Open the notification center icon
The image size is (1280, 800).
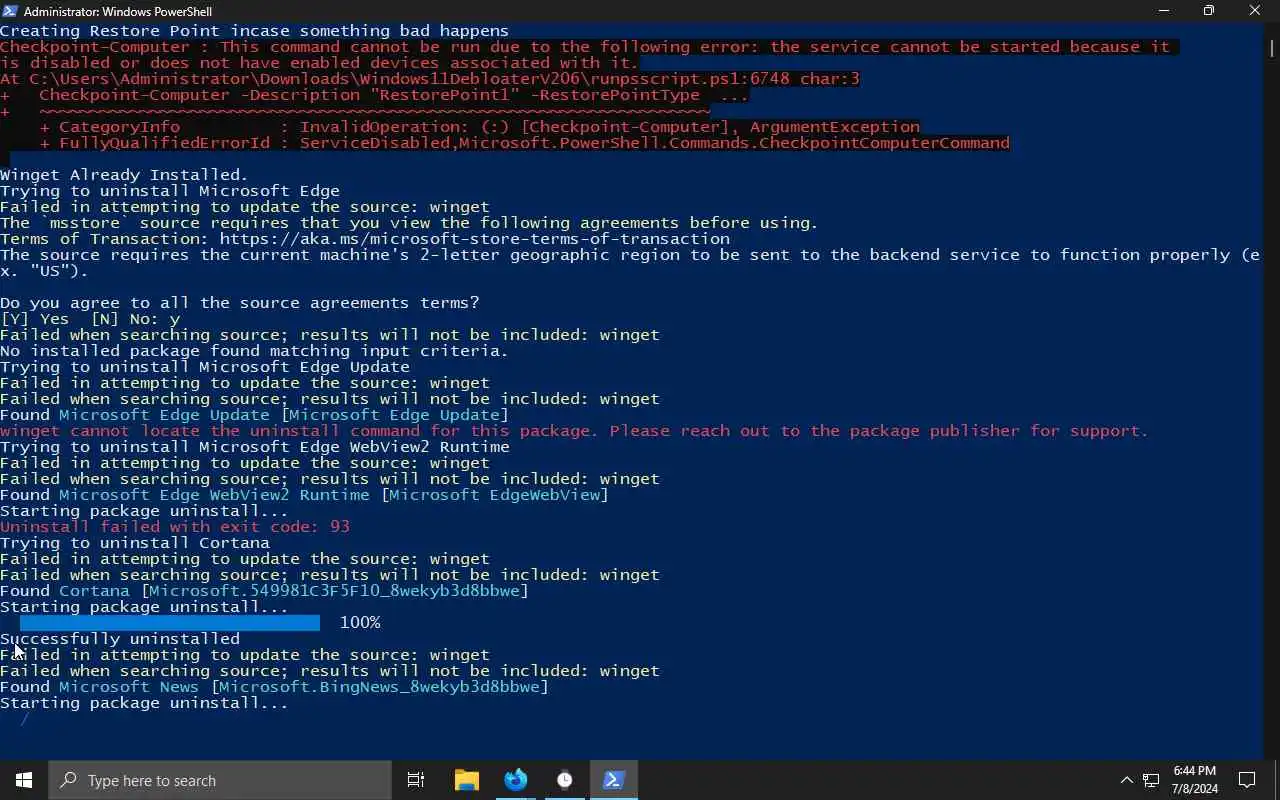coord(1247,780)
